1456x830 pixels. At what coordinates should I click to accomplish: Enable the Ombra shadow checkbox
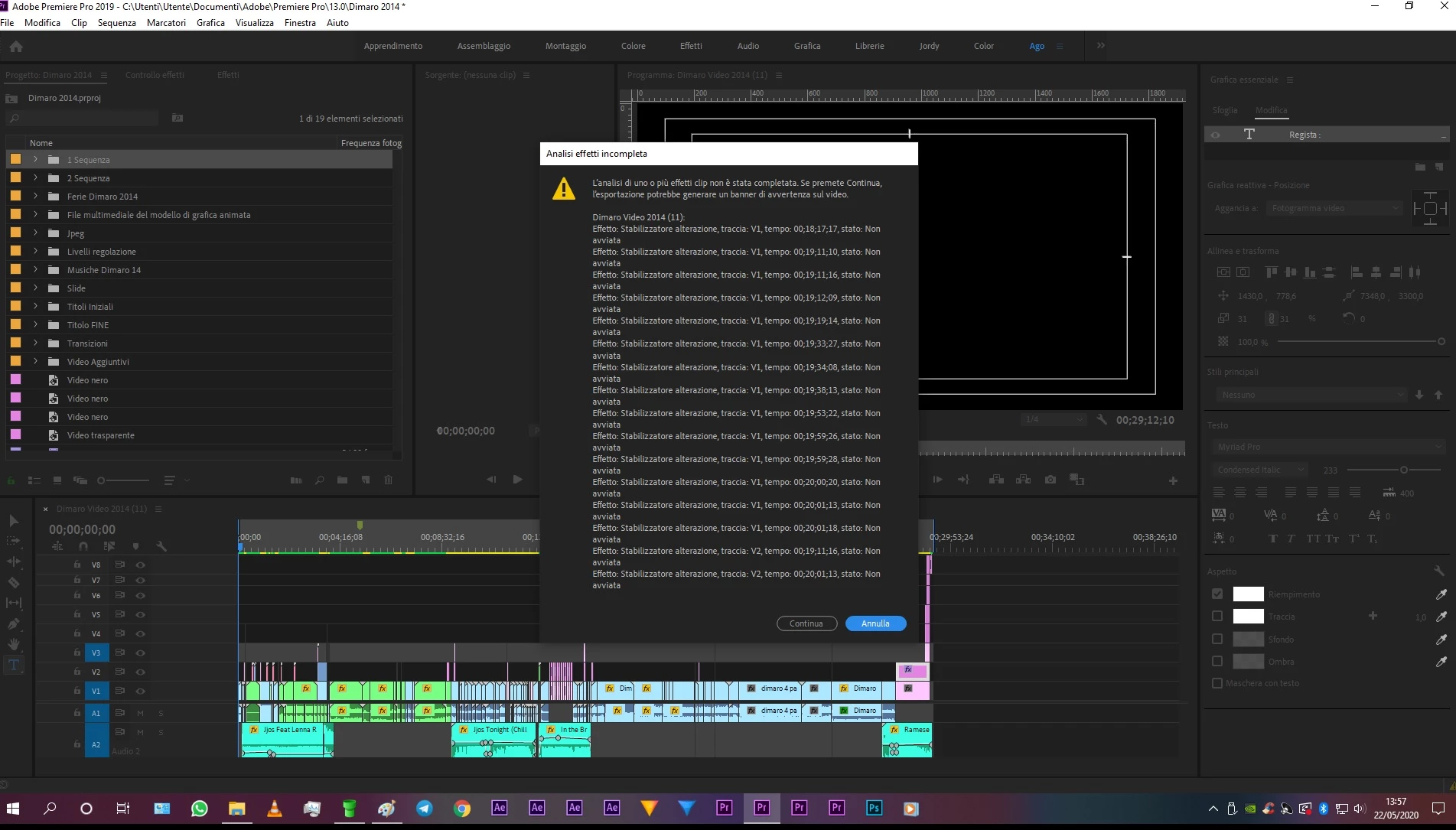pyautogui.click(x=1217, y=661)
